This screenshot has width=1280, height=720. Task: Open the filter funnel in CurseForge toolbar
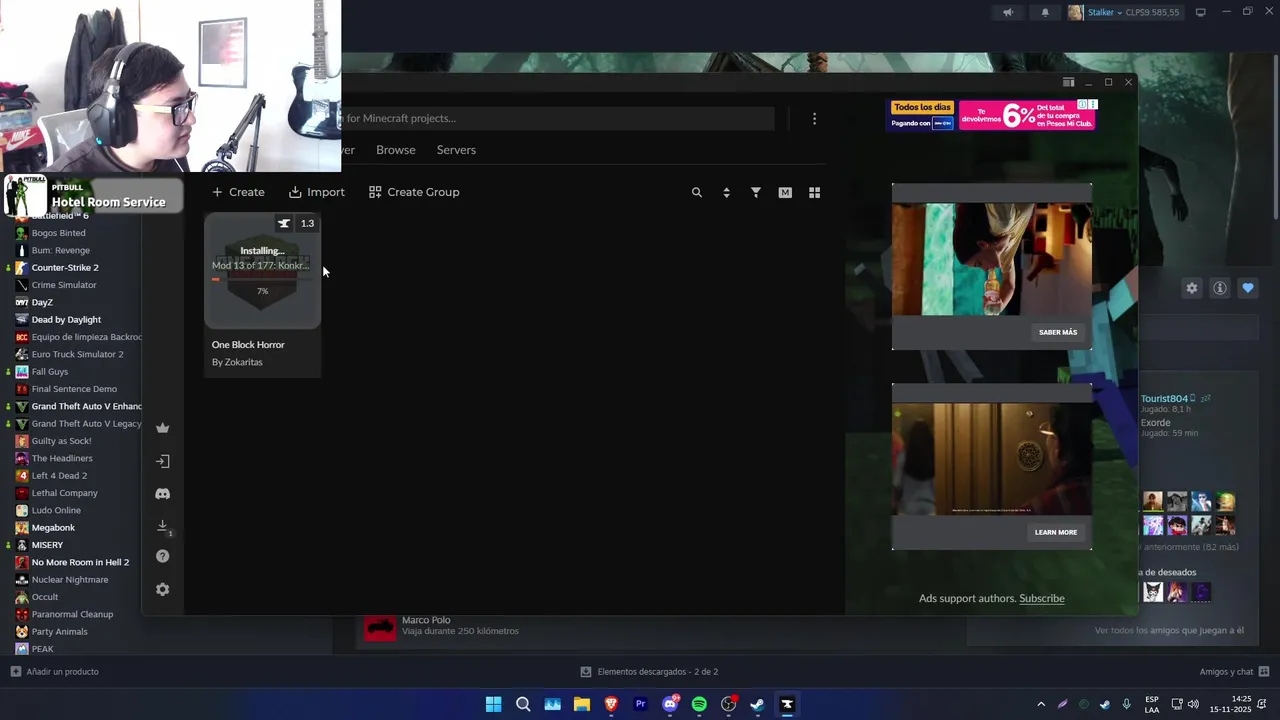[756, 192]
